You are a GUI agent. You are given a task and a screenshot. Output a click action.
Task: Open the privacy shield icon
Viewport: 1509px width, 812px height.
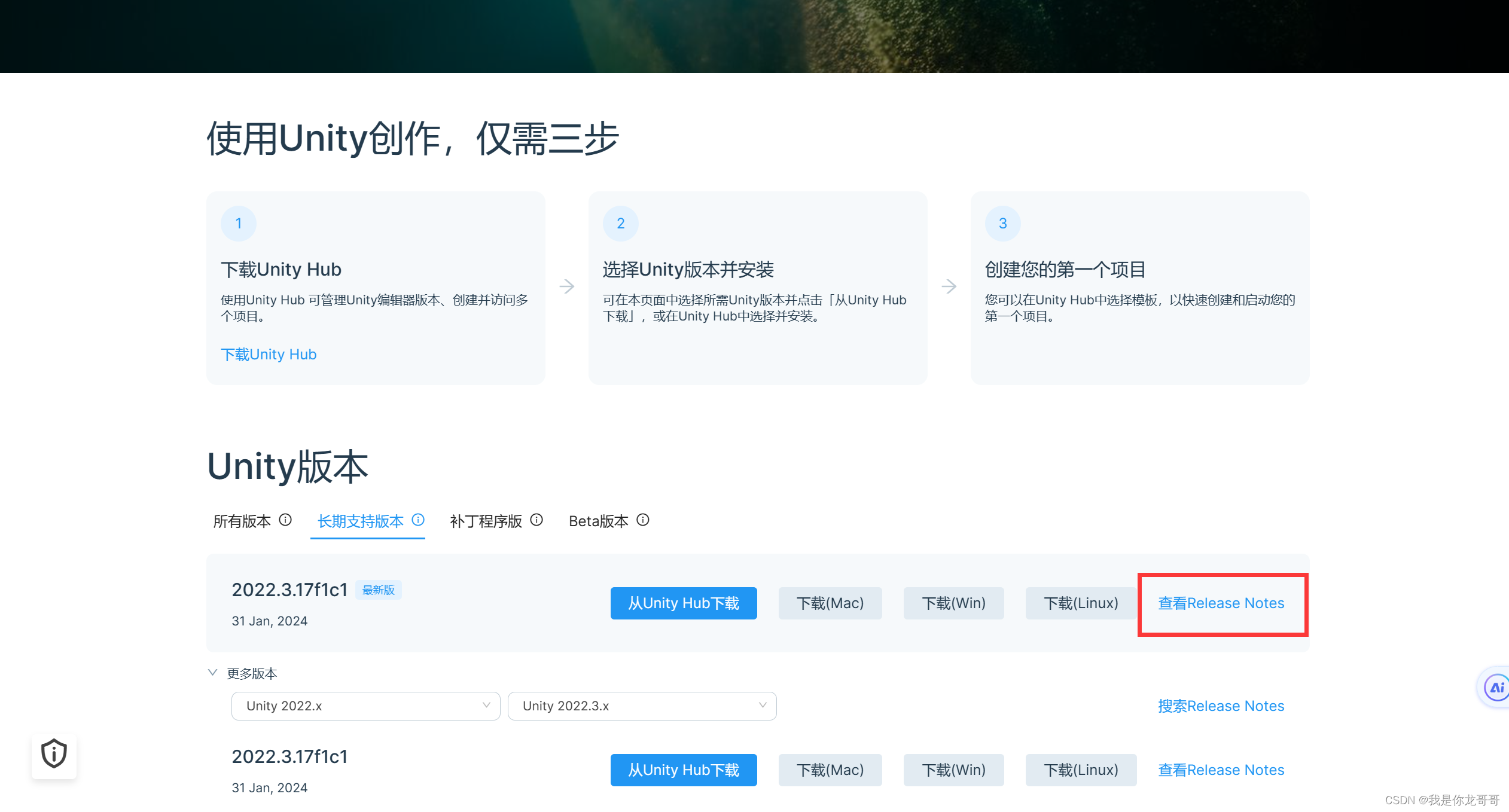tap(54, 753)
